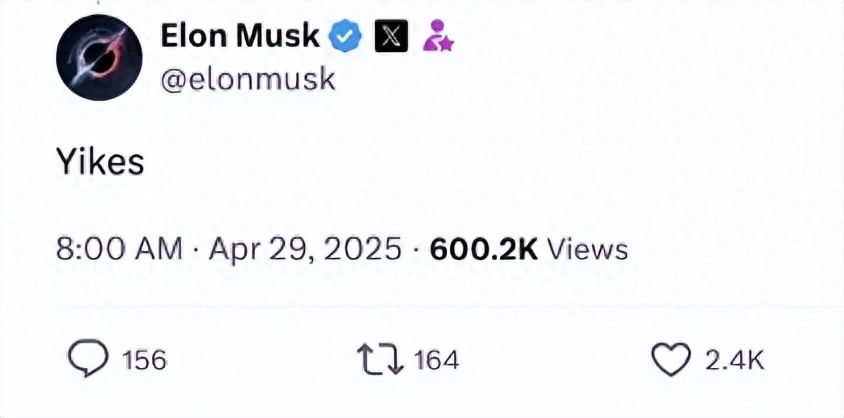This screenshot has width=844, height=418.
Task: Open the @elonmusk handle link
Action: [x=248, y=80]
